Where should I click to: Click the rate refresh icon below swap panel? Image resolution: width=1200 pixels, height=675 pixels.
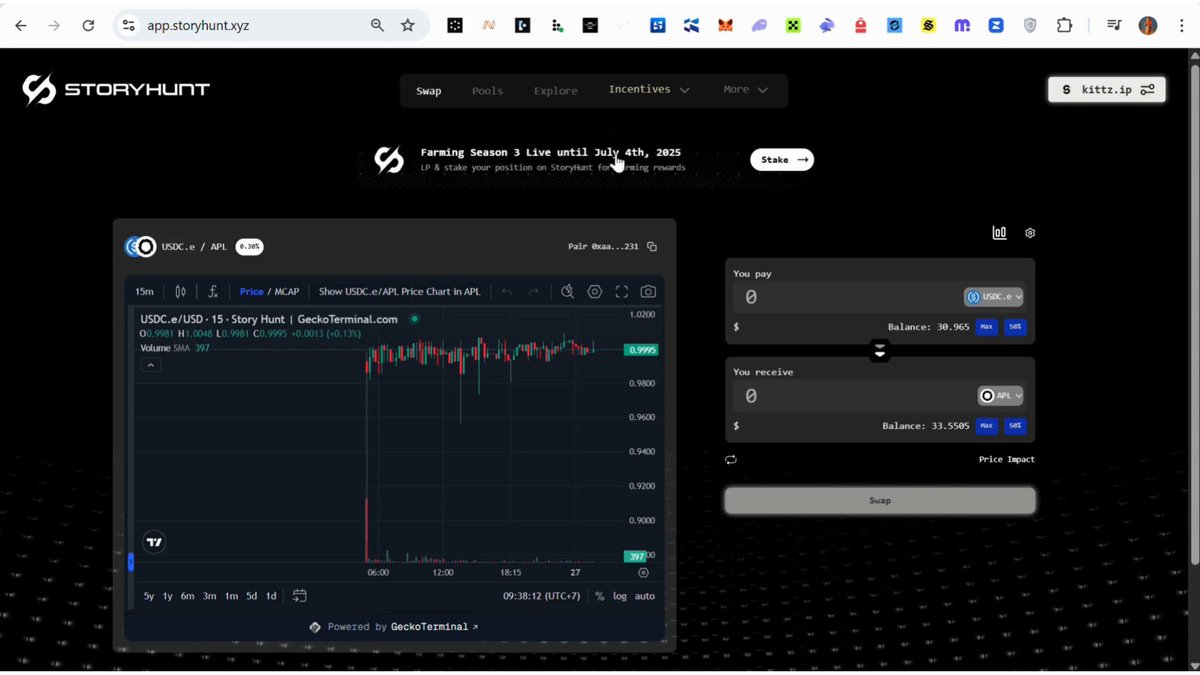pos(731,460)
